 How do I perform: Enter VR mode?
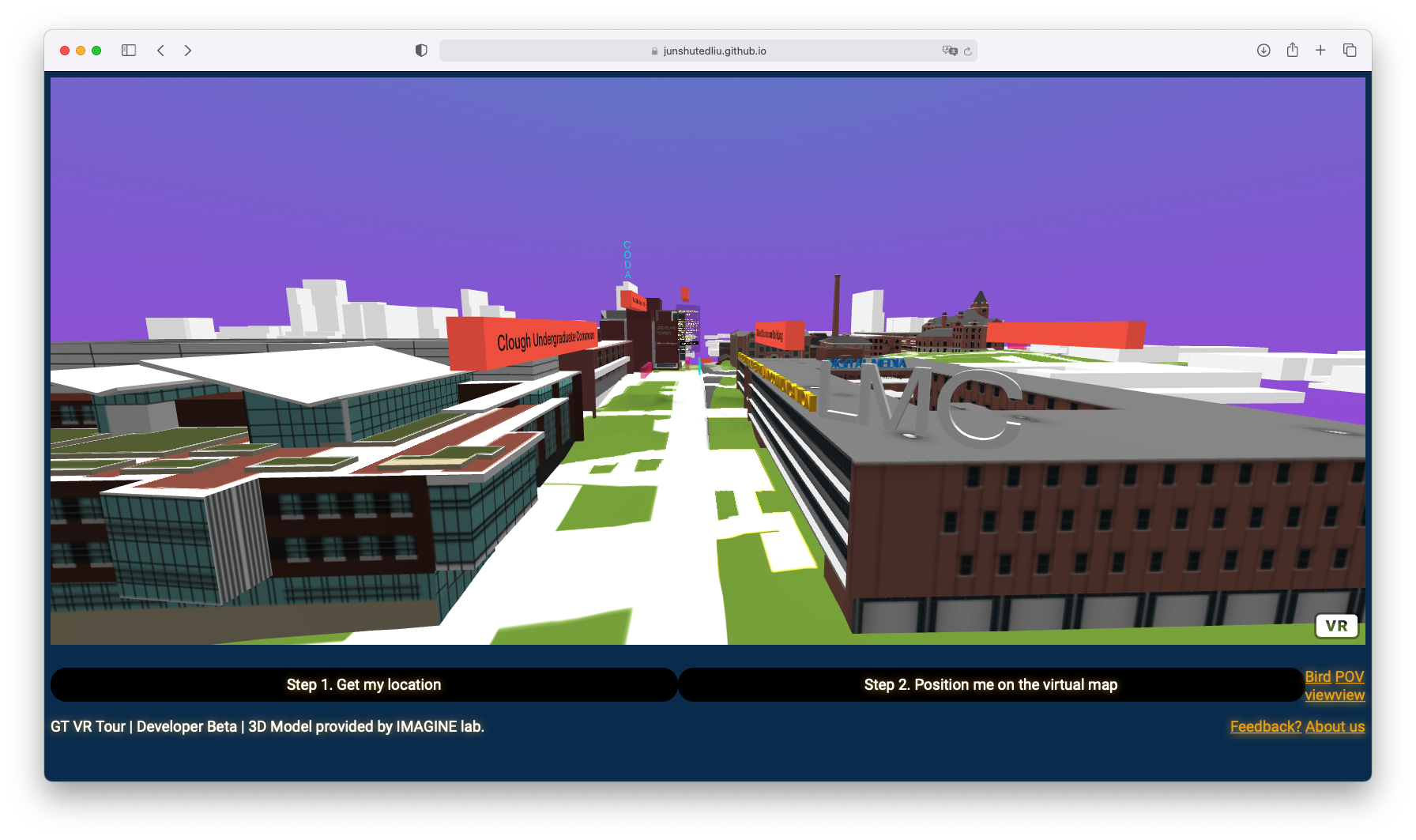pyautogui.click(x=1336, y=626)
